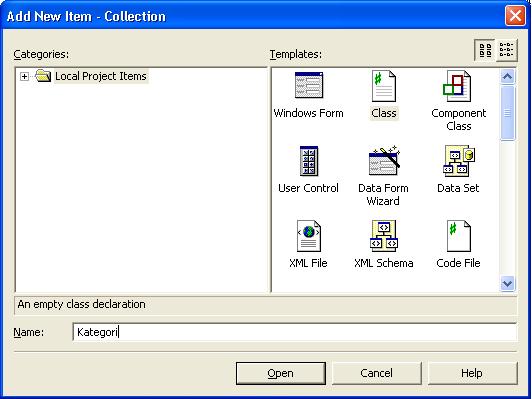Open Help for this dialog

tap(473, 373)
